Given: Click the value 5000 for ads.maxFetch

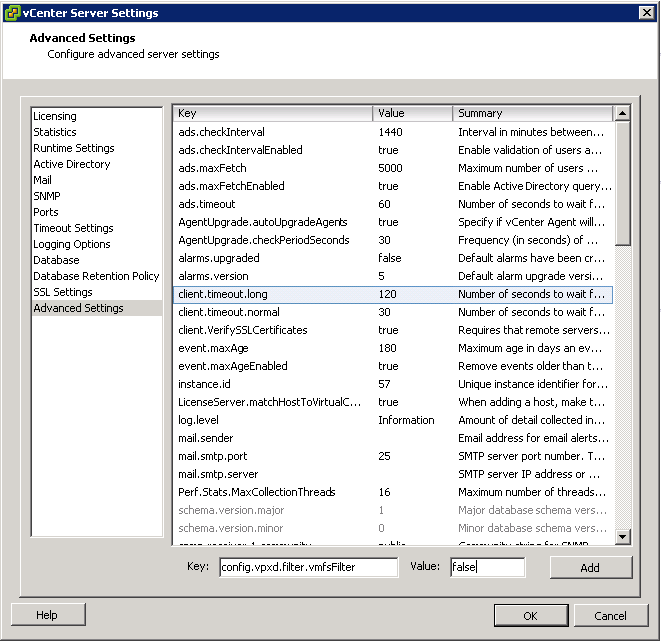Looking at the screenshot, I should click(390, 169).
